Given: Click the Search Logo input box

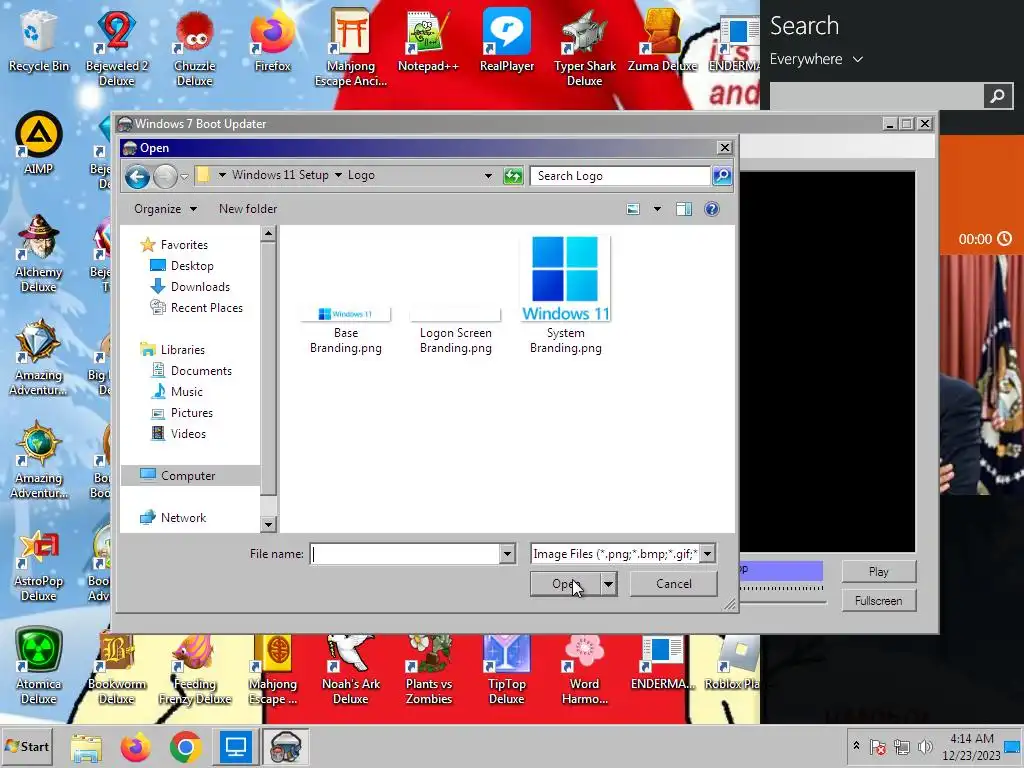Looking at the screenshot, I should [620, 176].
